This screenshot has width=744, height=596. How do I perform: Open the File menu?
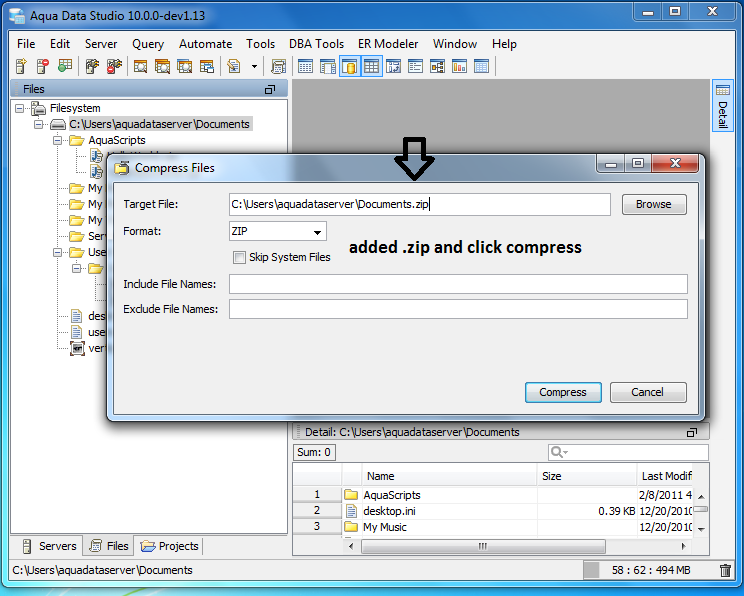[26, 44]
